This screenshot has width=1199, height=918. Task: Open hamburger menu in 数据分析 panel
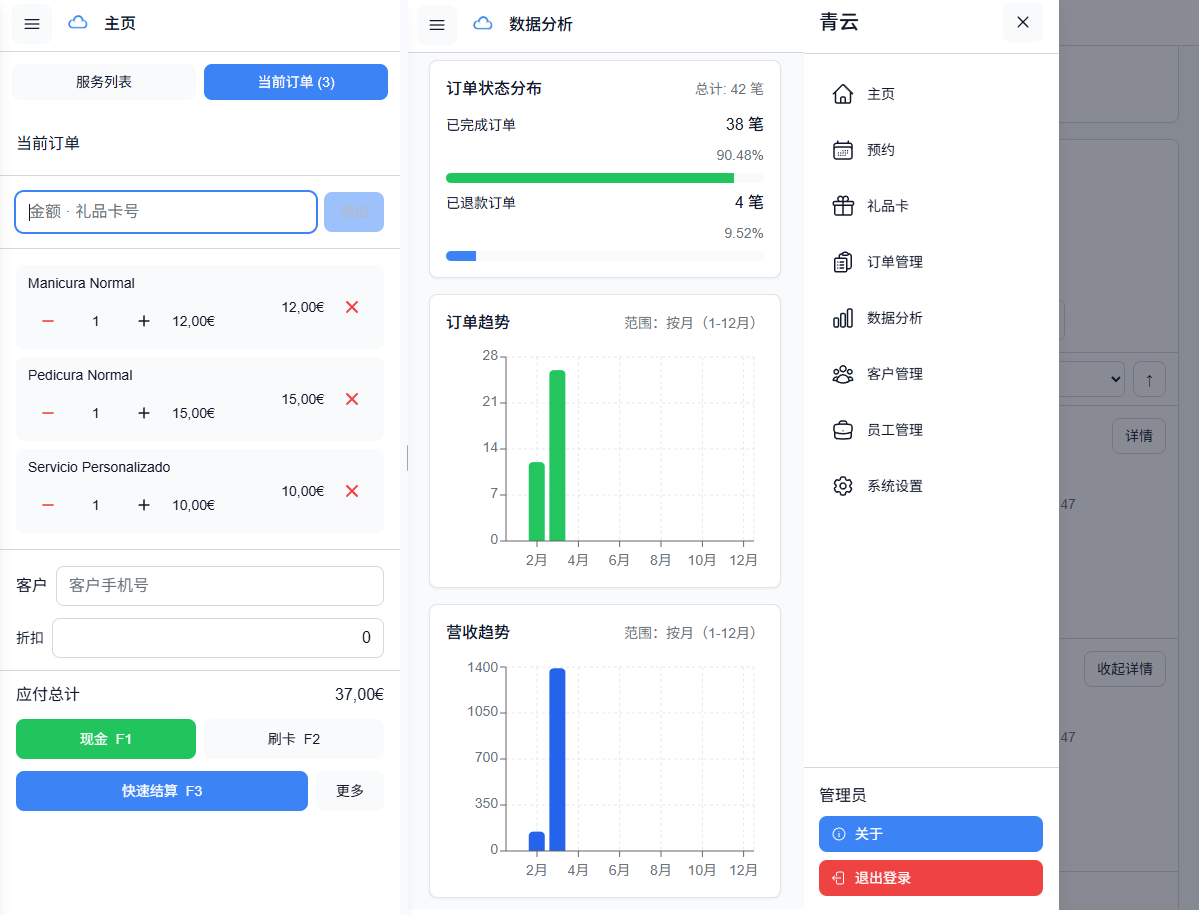pos(437,24)
